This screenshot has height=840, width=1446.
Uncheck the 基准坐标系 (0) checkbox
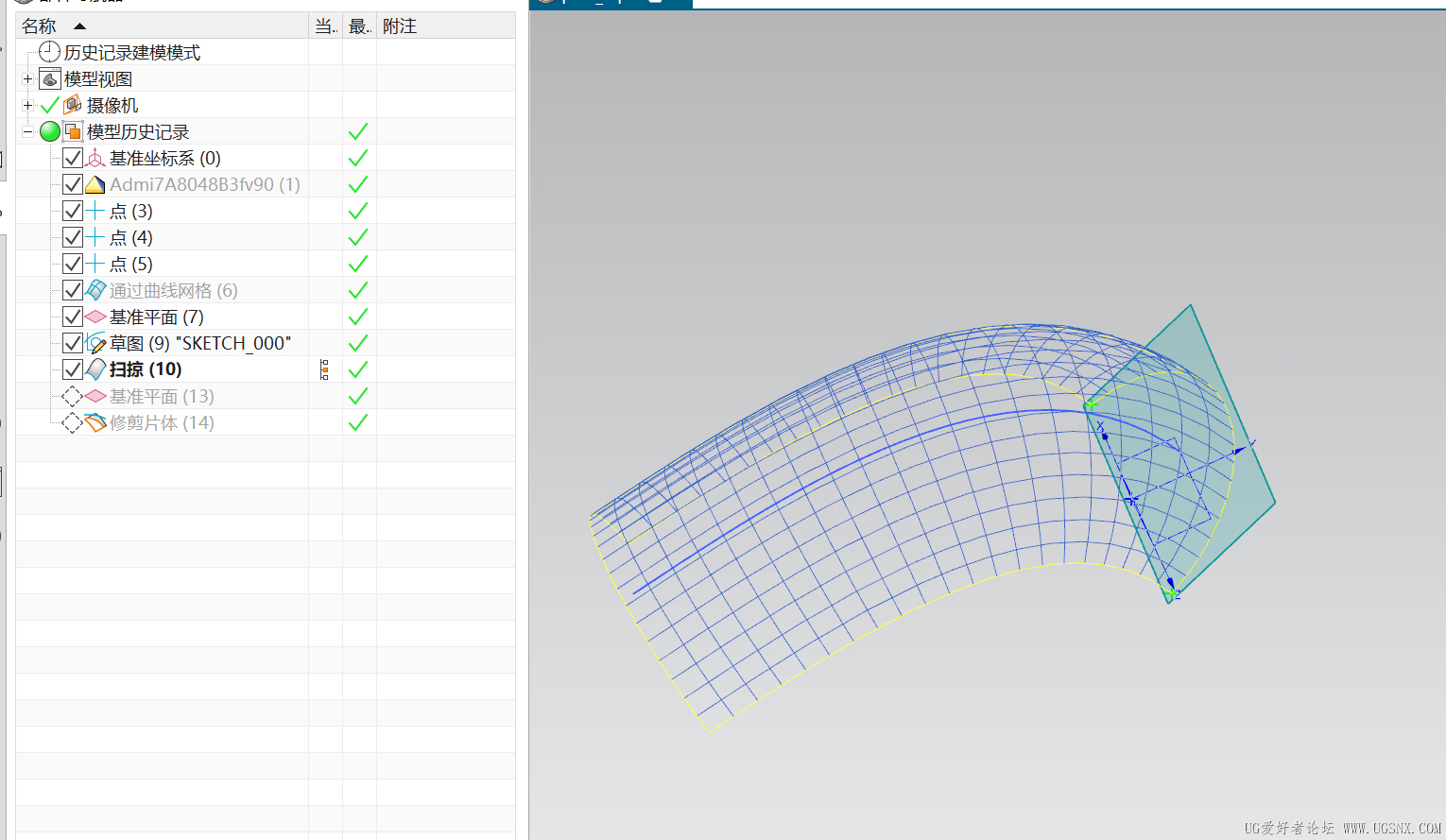pos(73,158)
